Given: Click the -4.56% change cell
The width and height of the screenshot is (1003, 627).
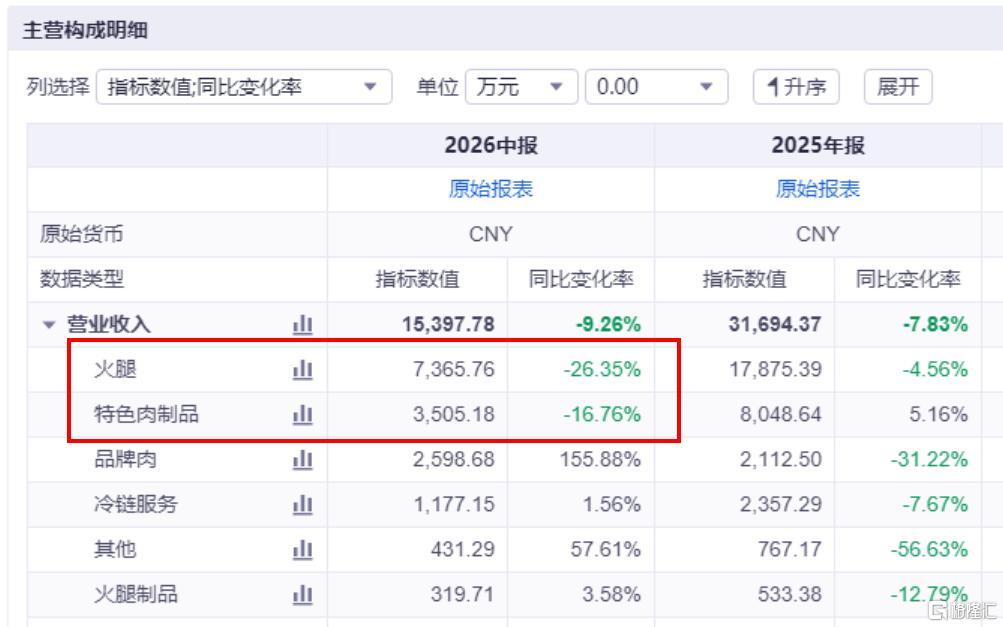Looking at the screenshot, I should coord(935,369).
